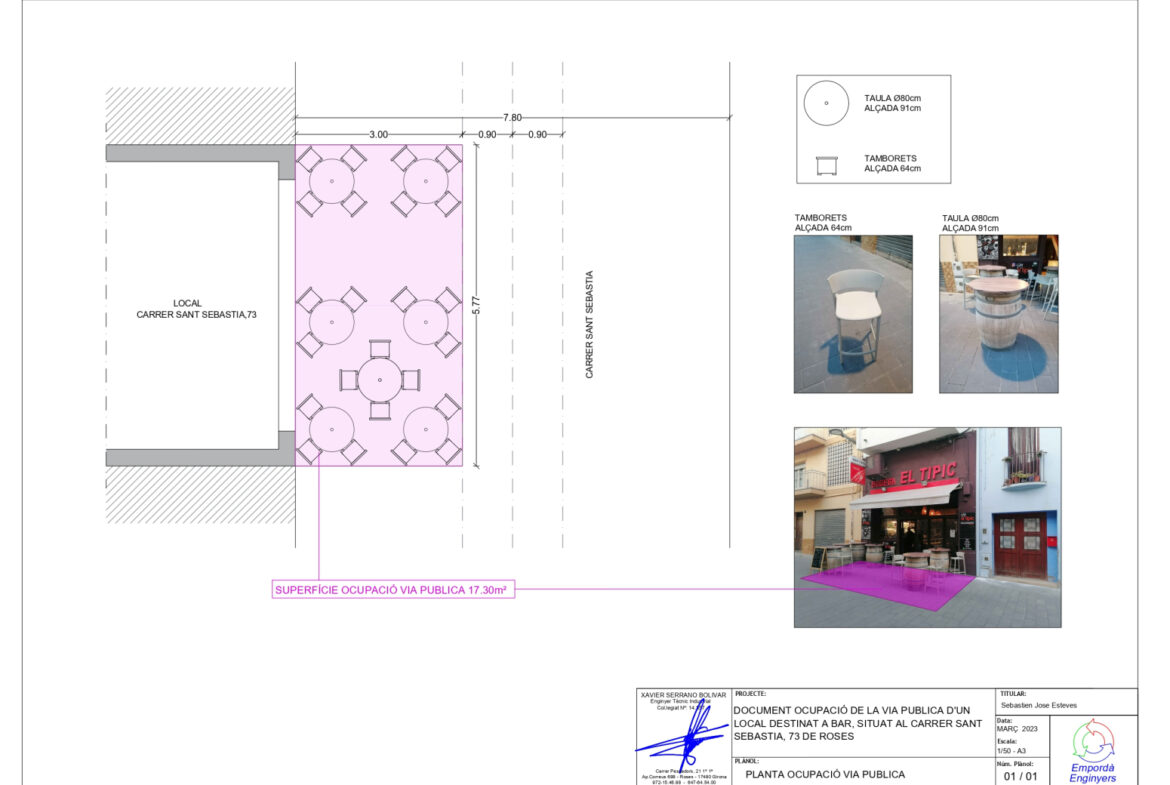Open the barrel table photo

pos(998,313)
